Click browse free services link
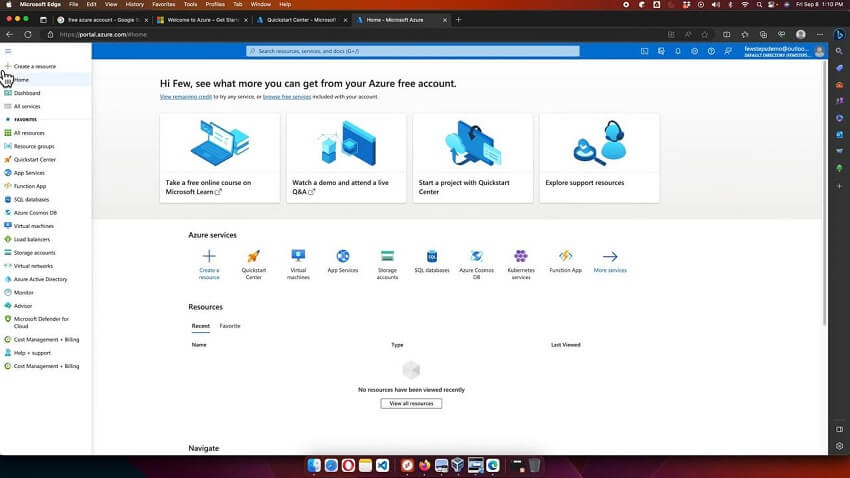The image size is (850, 478). [287, 96]
